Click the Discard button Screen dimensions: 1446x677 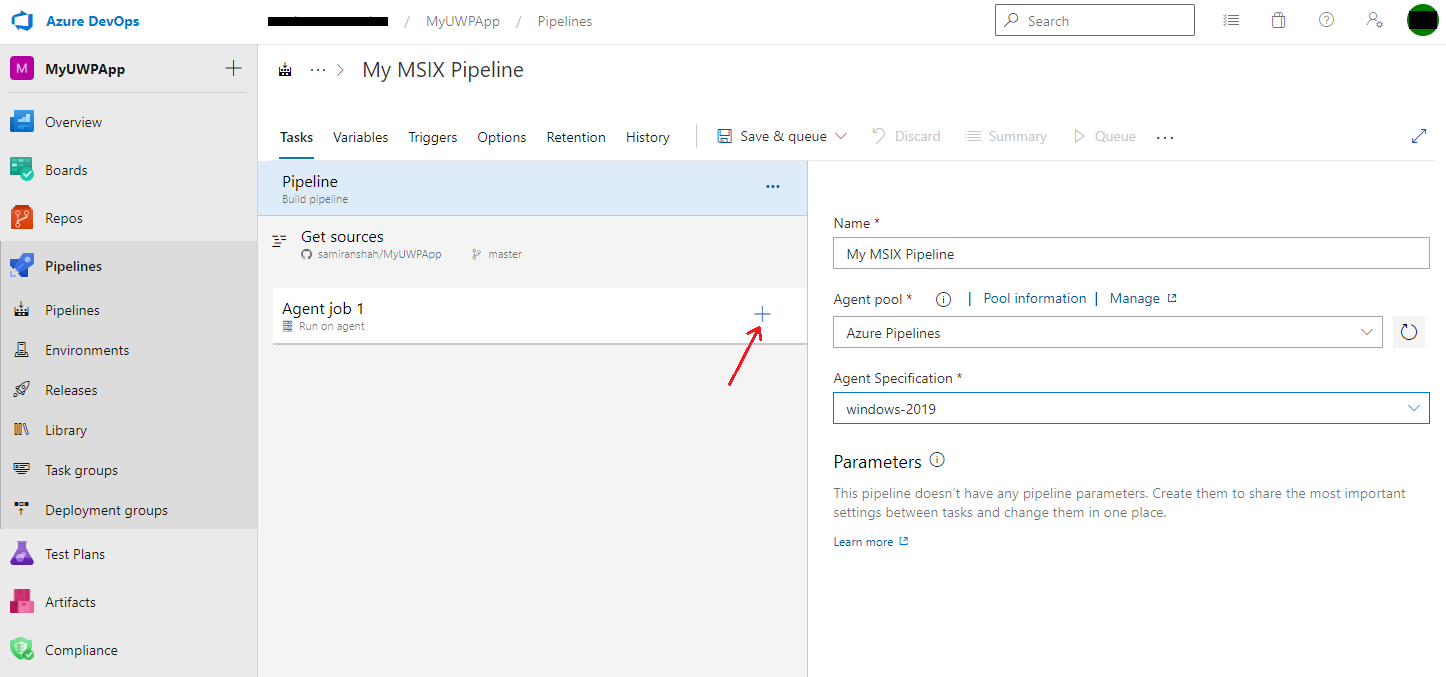(906, 136)
